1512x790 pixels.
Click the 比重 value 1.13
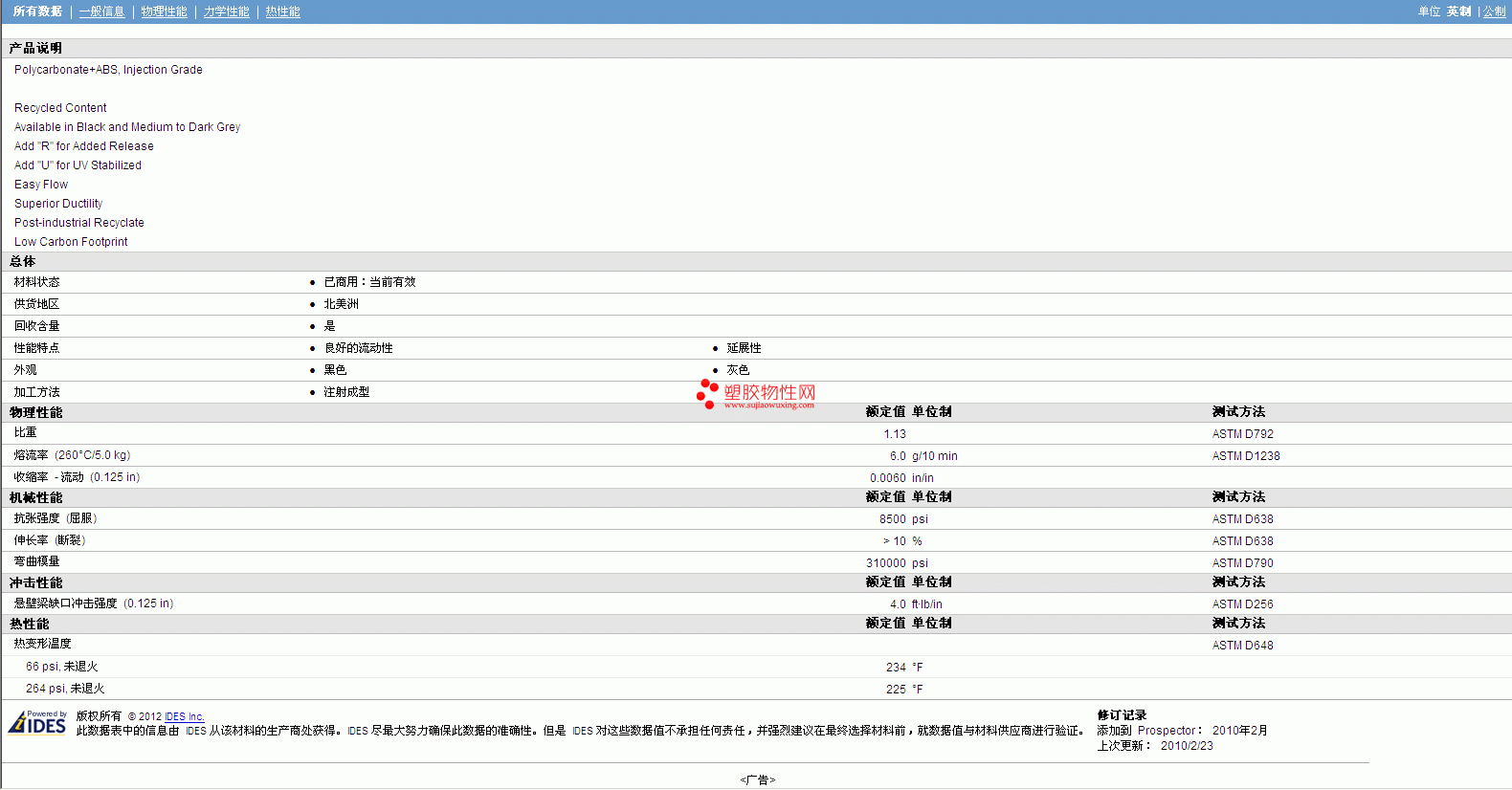click(x=895, y=434)
